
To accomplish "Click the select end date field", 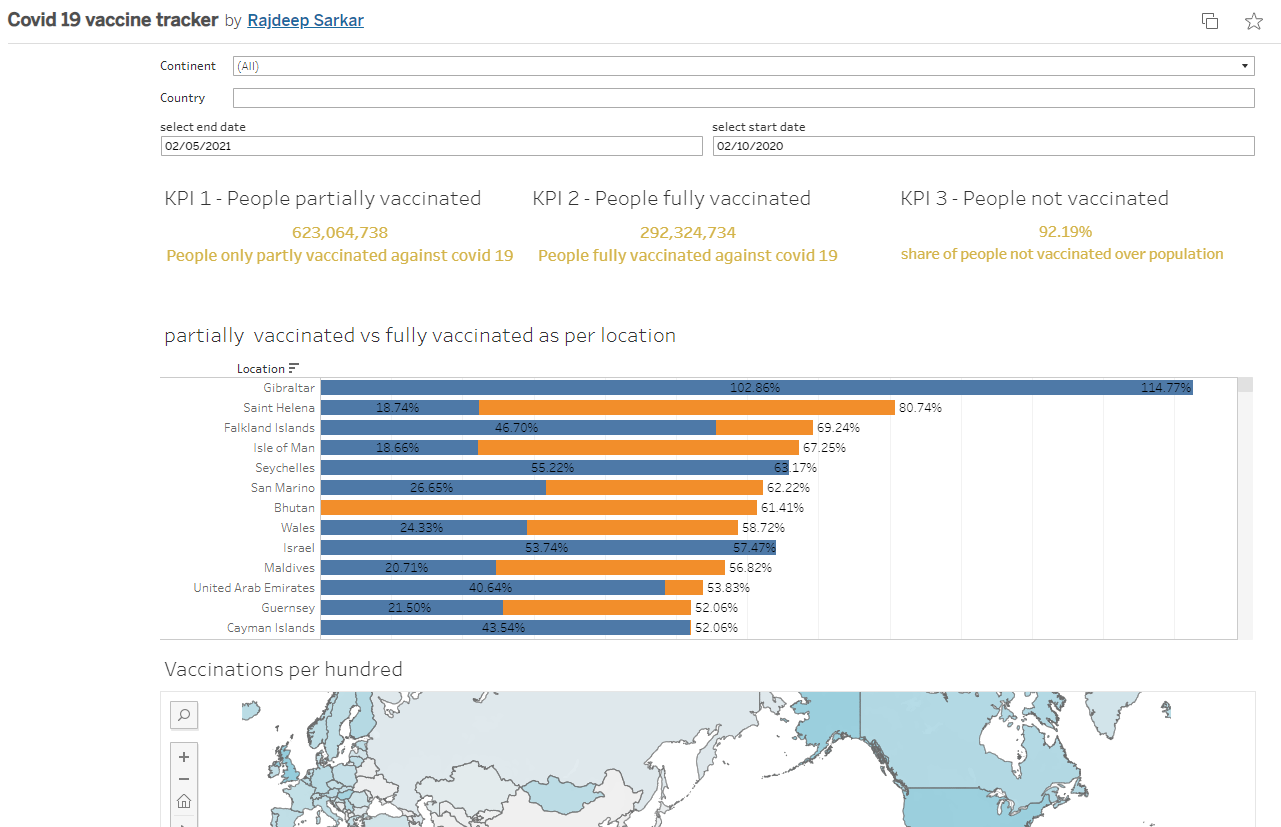I will [x=432, y=146].
